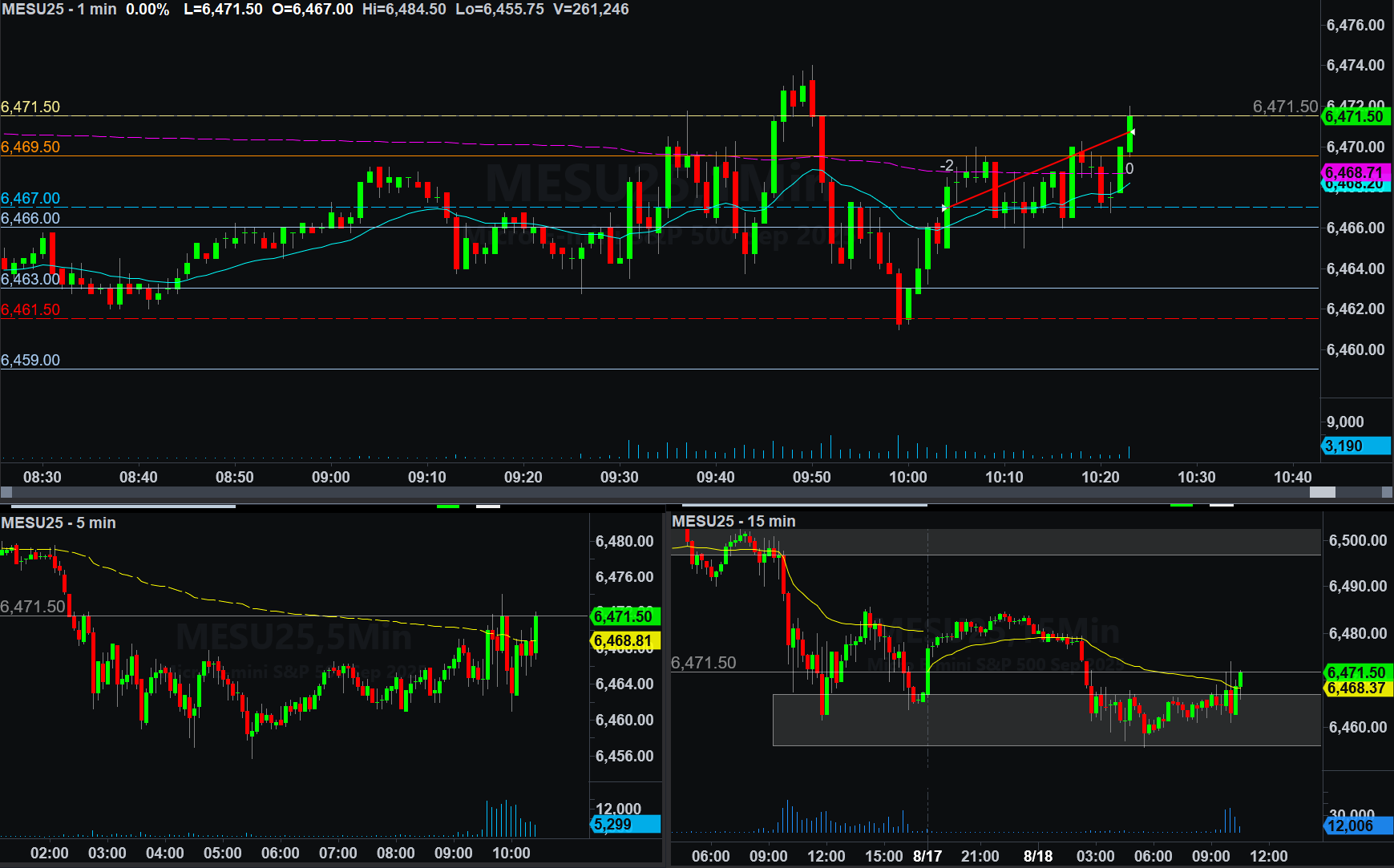Image resolution: width=1394 pixels, height=868 pixels.
Task: Select the MESU25 - 15 min chart title
Action: (733, 521)
